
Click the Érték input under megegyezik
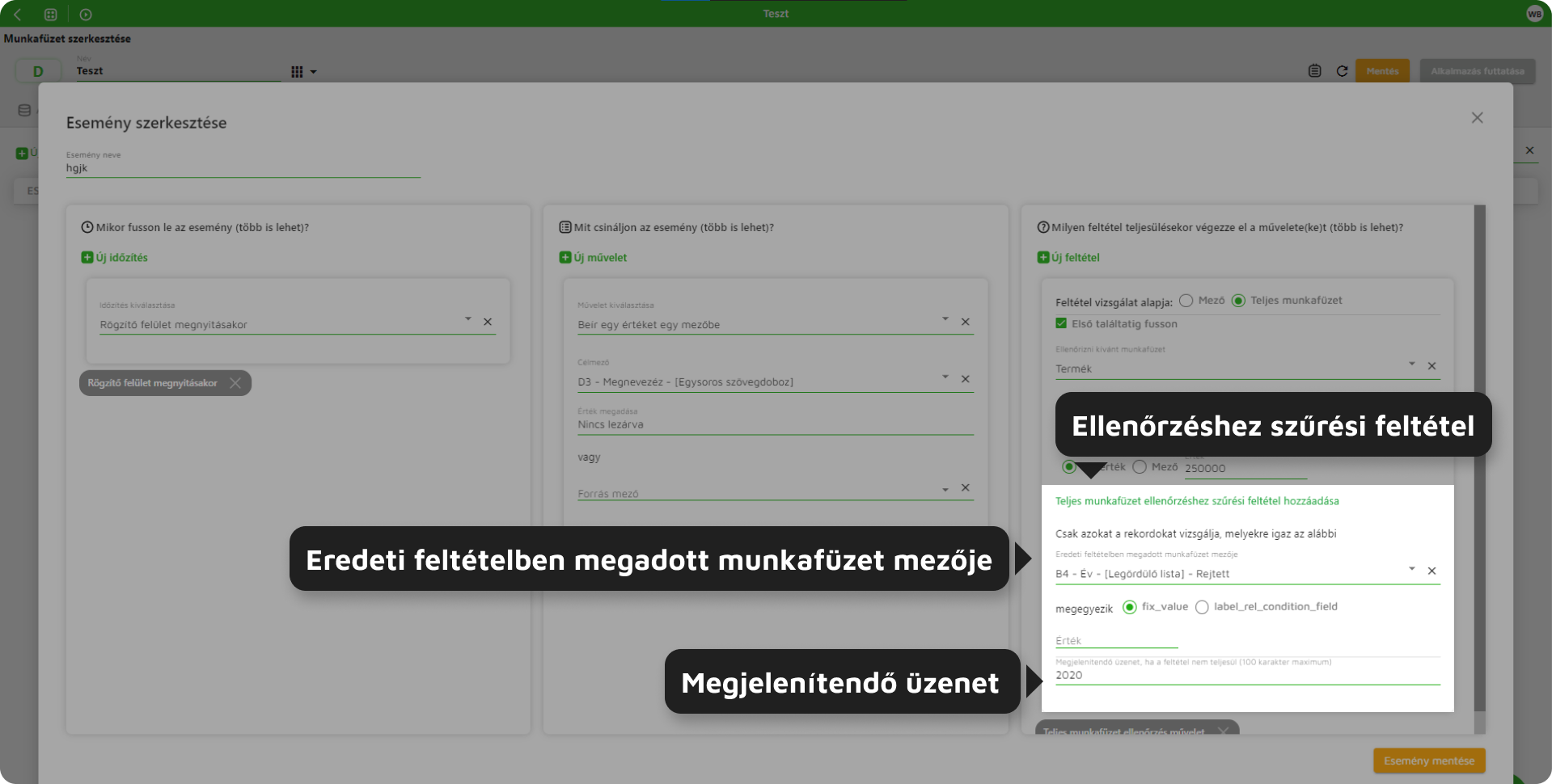[x=1116, y=641]
